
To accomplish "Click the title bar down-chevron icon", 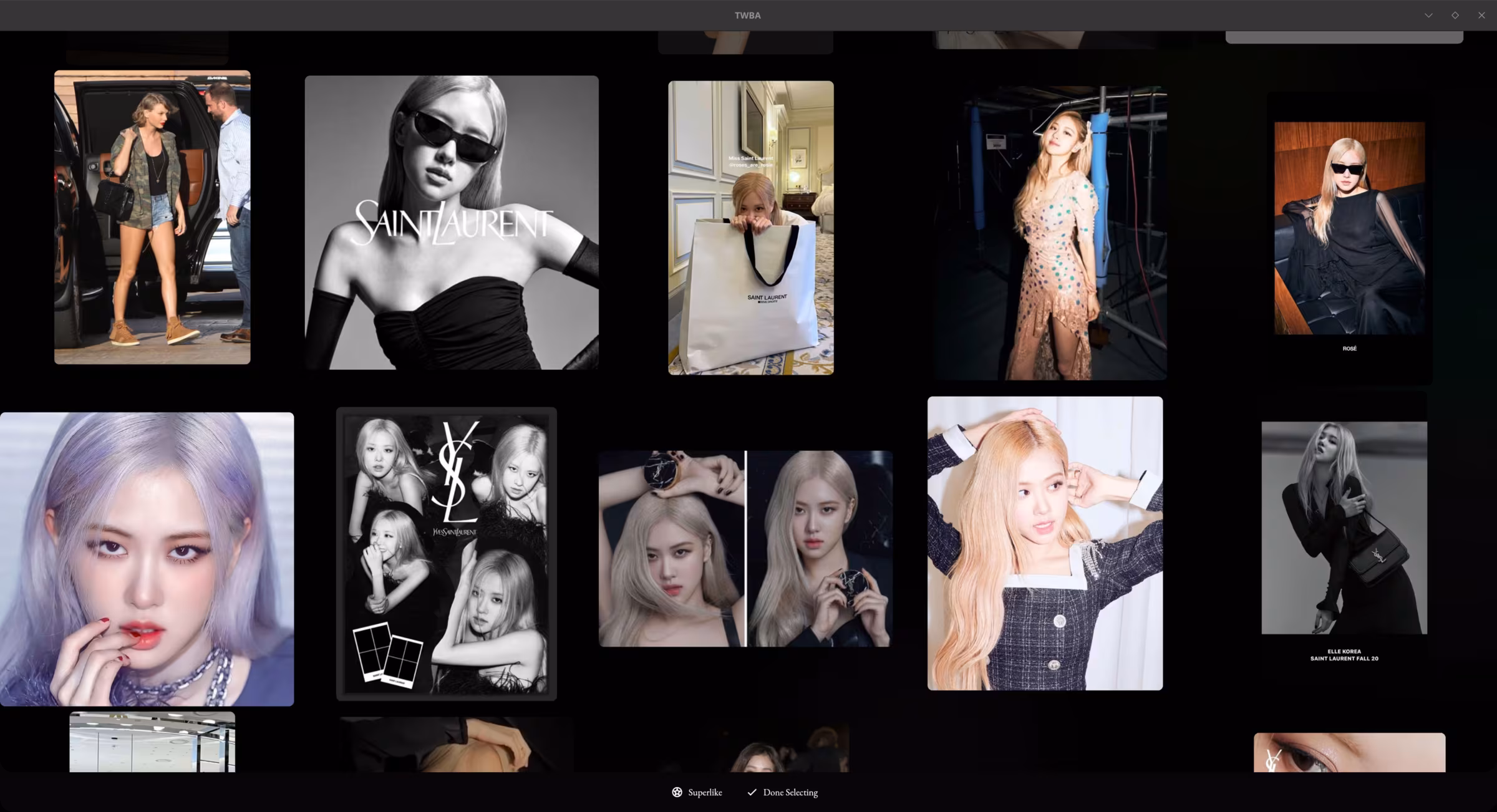I will pyautogui.click(x=1428, y=15).
